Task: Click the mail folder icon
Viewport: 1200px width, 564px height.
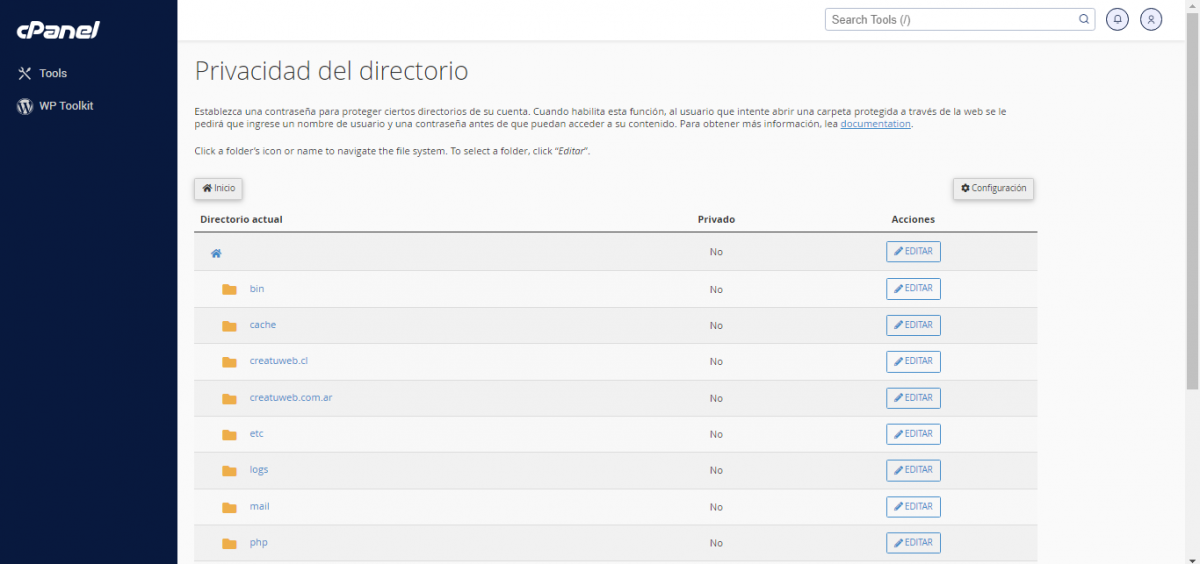Action: point(229,507)
